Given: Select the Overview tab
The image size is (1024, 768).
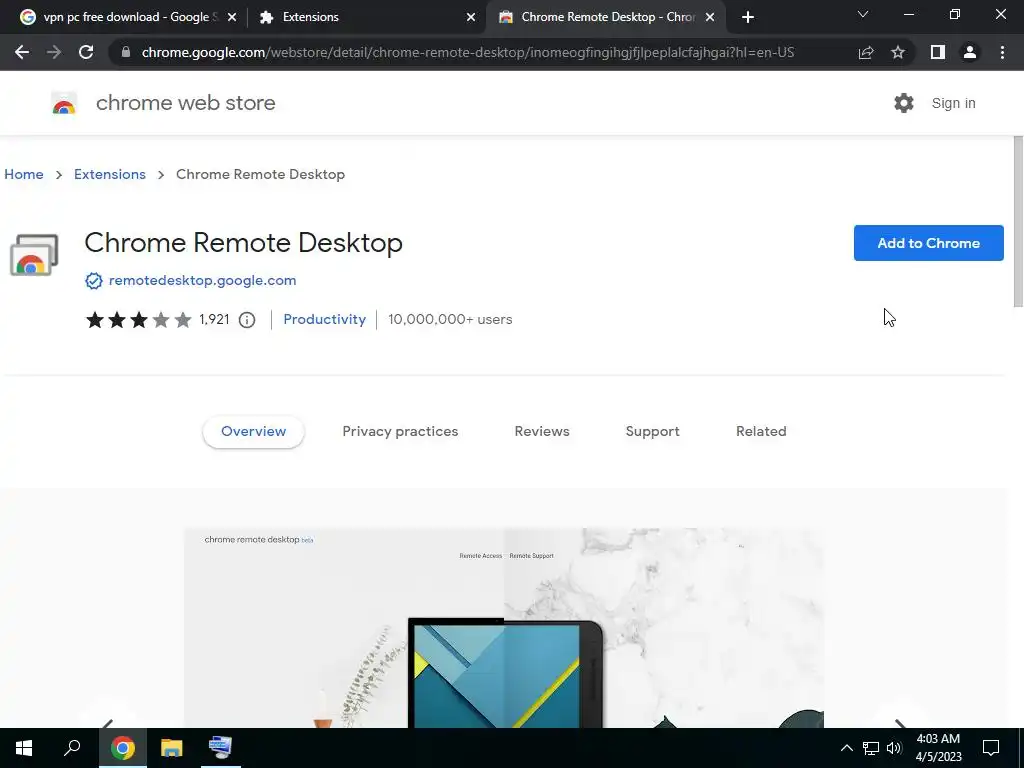Looking at the screenshot, I should [x=253, y=432].
